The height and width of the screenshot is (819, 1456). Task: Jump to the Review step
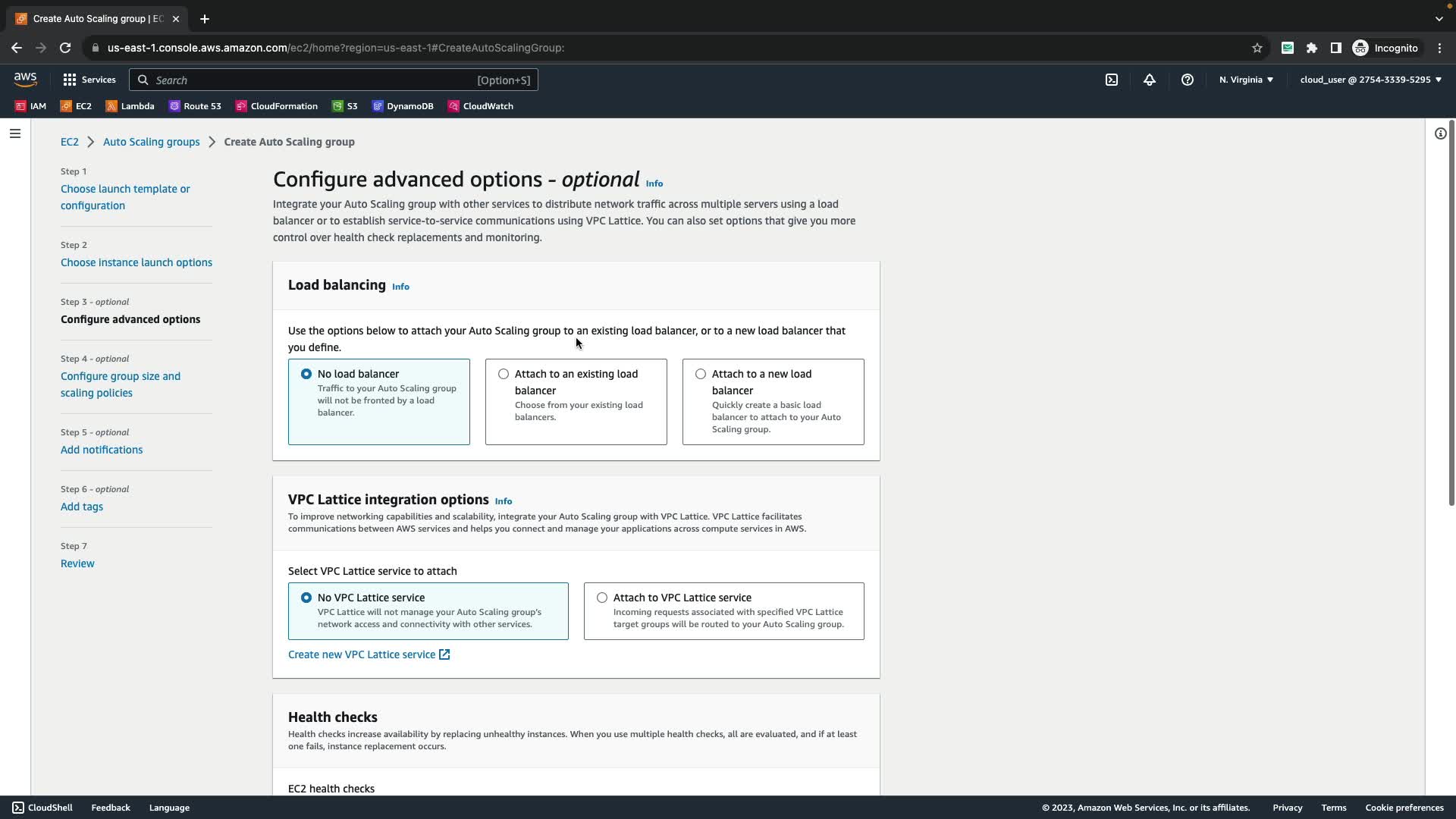(x=77, y=563)
